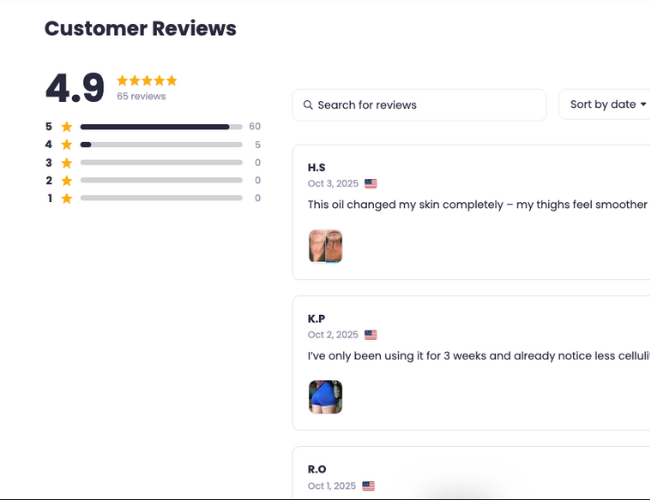The width and height of the screenshot is (650, 500).
Task: Open H.S review photo thumbnail
Action: (x=325, y=246)
